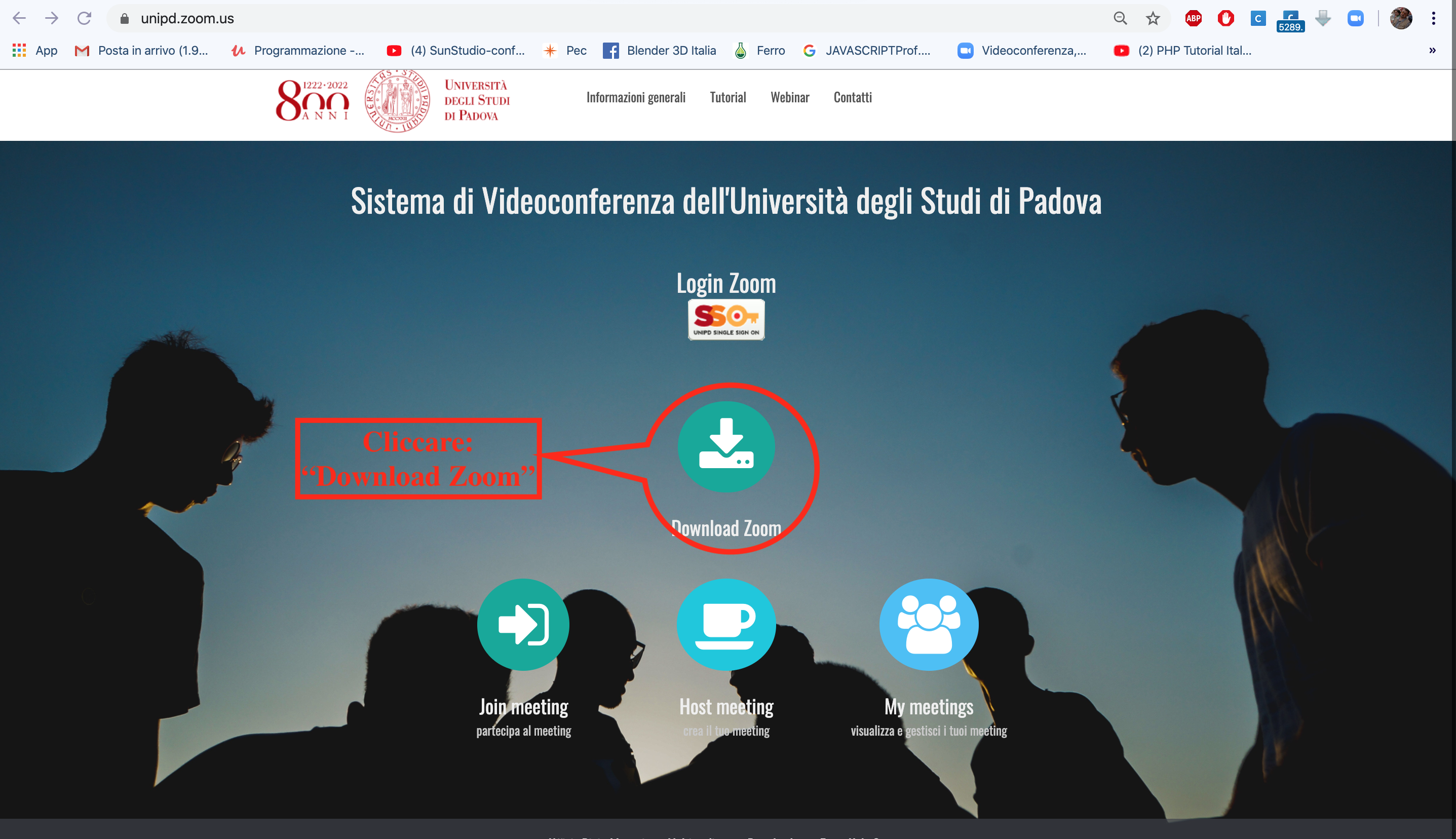Open the Zoom camera extension icon
The image size is (1456, 839).
coord(1355,18)
